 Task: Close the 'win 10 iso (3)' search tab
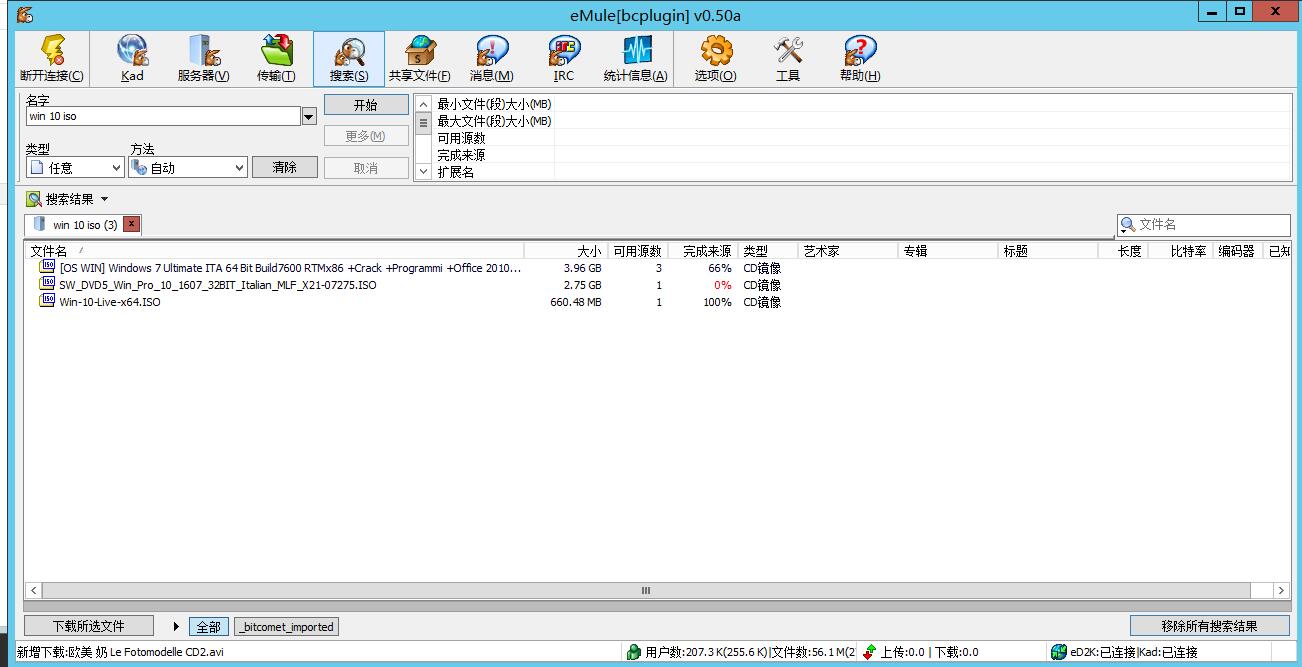(131, 225)
